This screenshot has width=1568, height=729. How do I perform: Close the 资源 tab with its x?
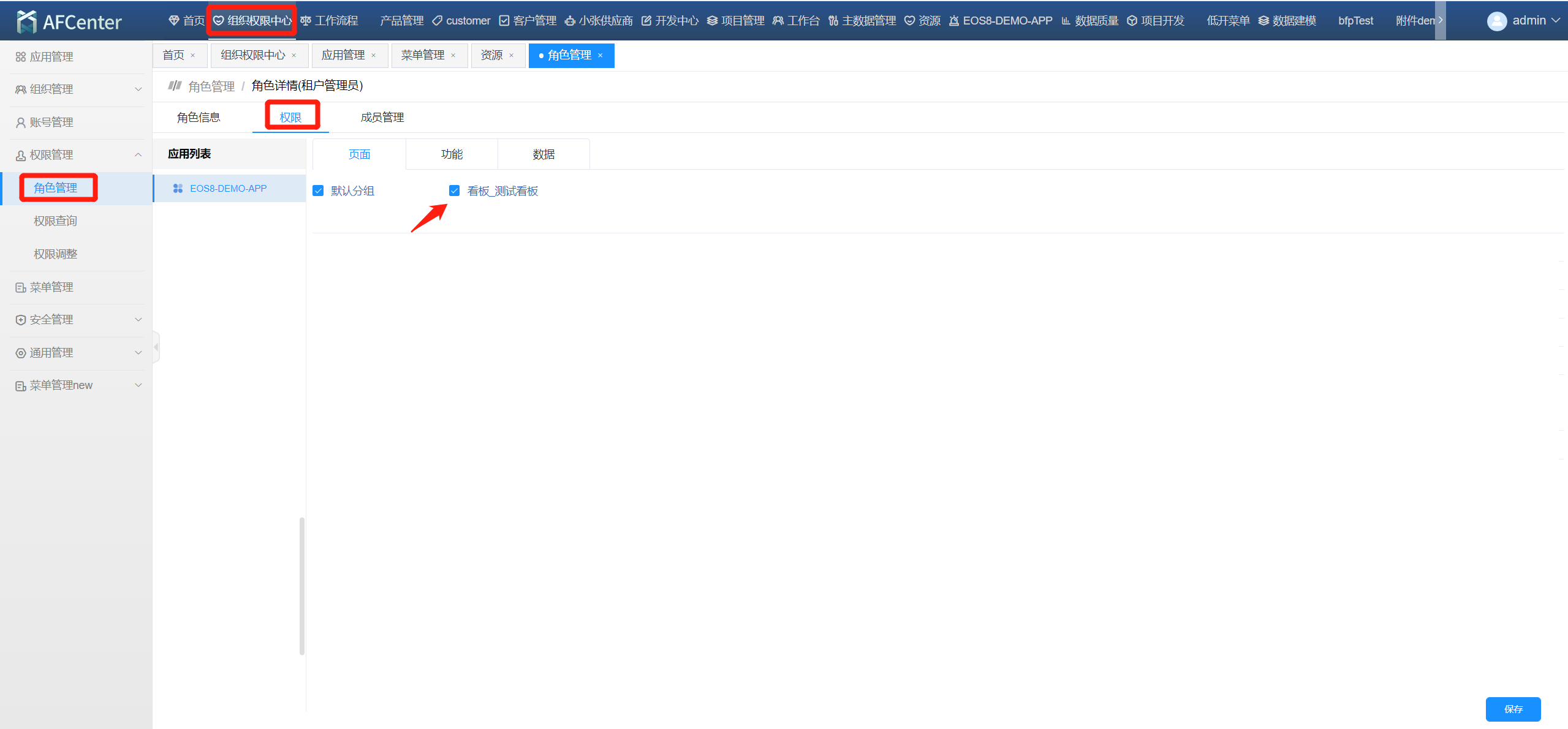click(x=511, y=56)
